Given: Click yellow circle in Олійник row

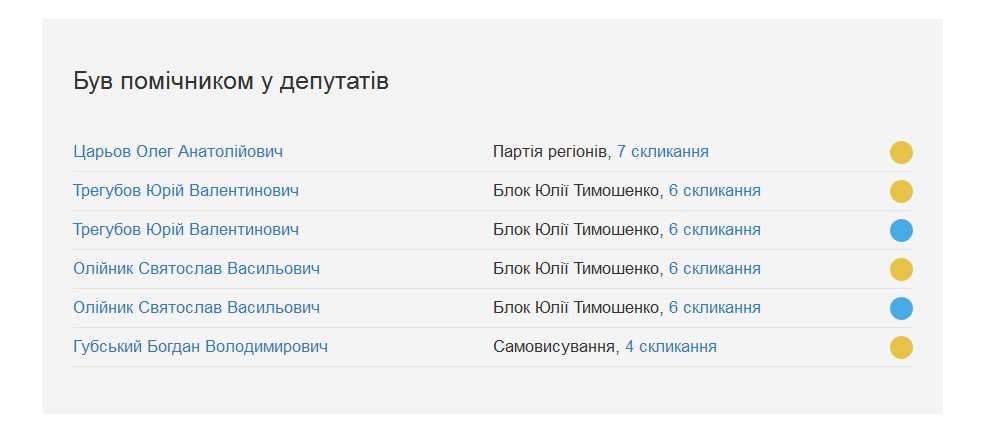Looking at the screenshot, I should 901,269.
